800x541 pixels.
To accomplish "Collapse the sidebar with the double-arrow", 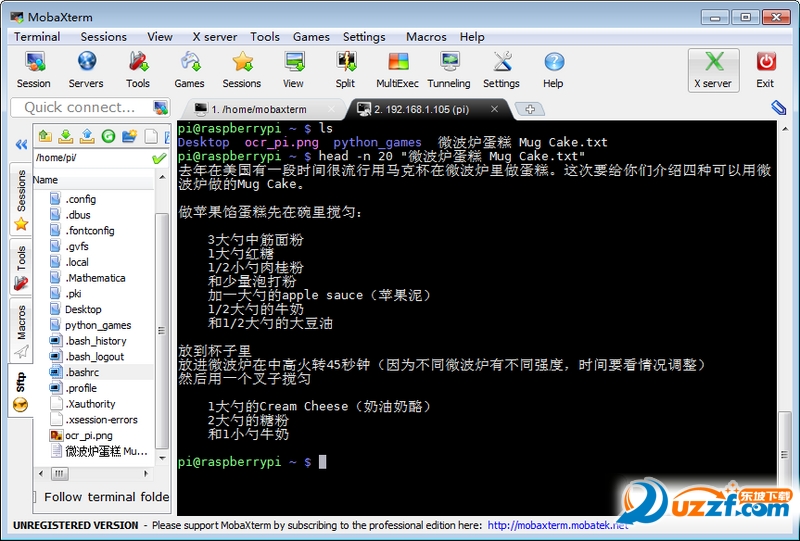I will [21, 144].
